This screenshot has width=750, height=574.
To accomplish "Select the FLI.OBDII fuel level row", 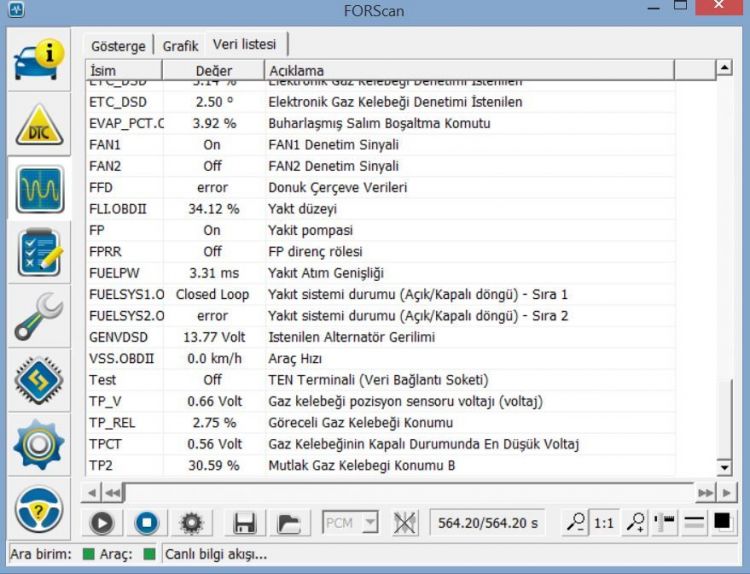I will coord(380,209).
